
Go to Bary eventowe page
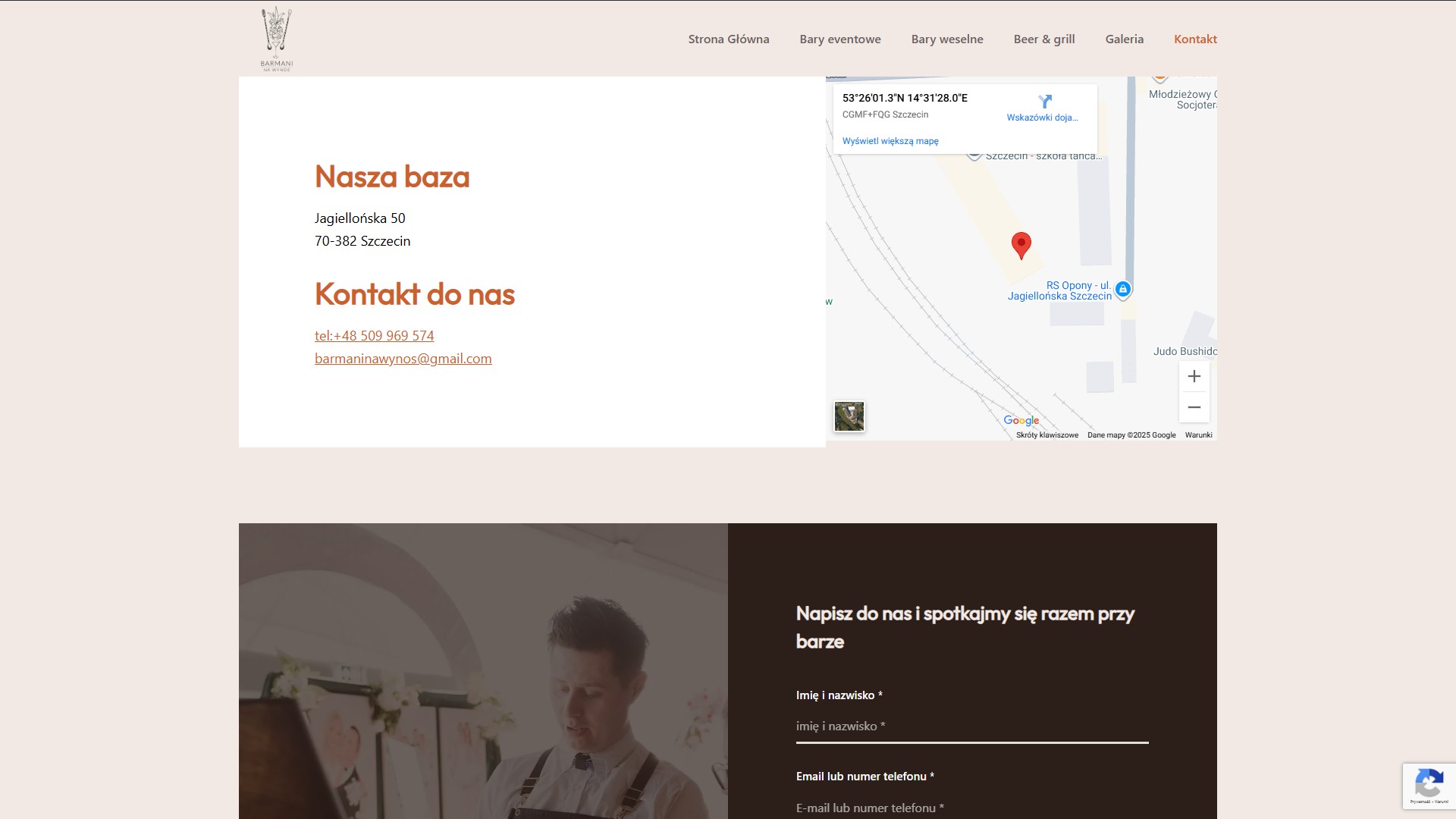[839, 39]
